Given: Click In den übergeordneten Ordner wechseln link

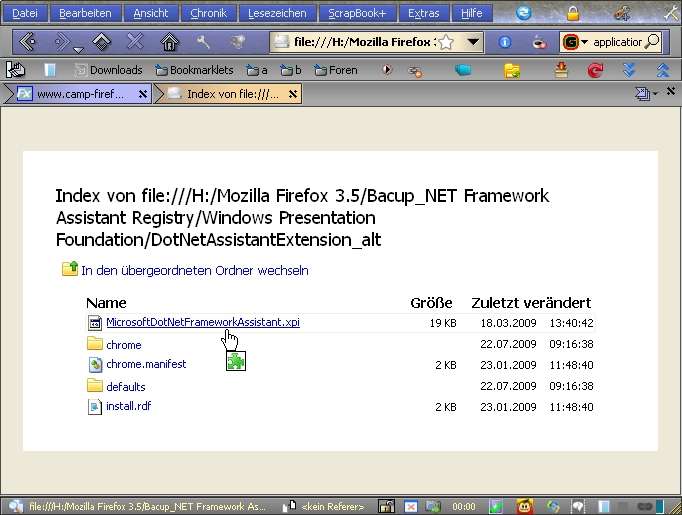Looking at the screenshot, I should point(194,271).
